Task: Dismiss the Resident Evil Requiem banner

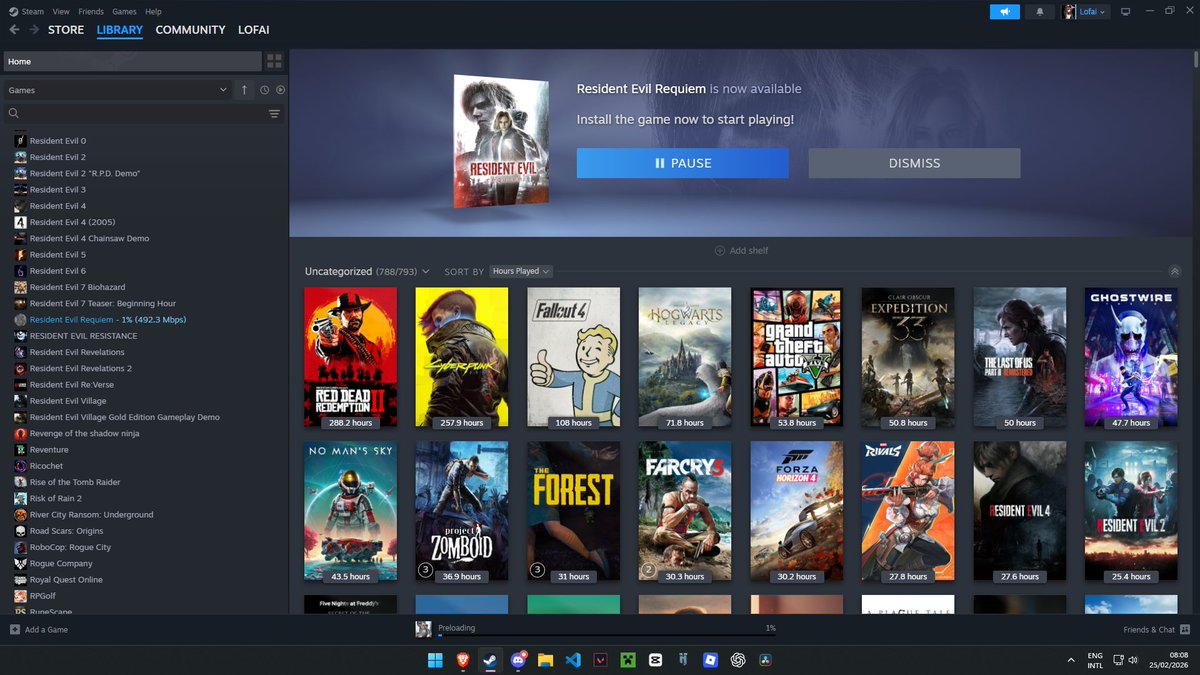Action: 914,163
